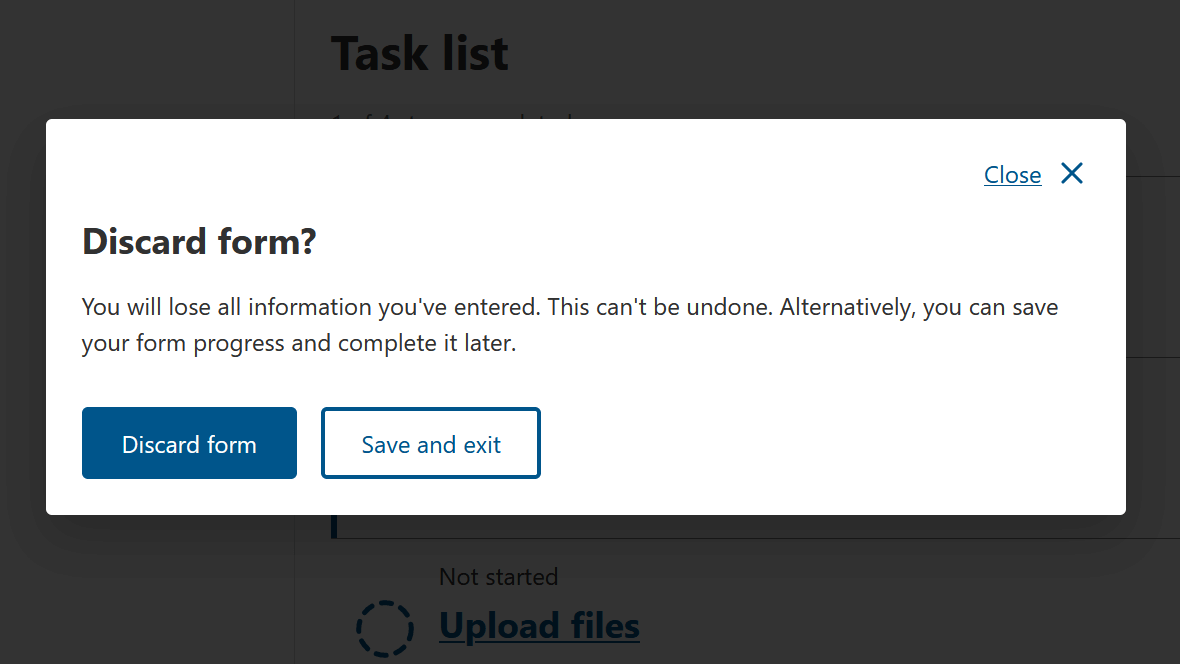Click the Task list page heading

[x=419, y=53]
